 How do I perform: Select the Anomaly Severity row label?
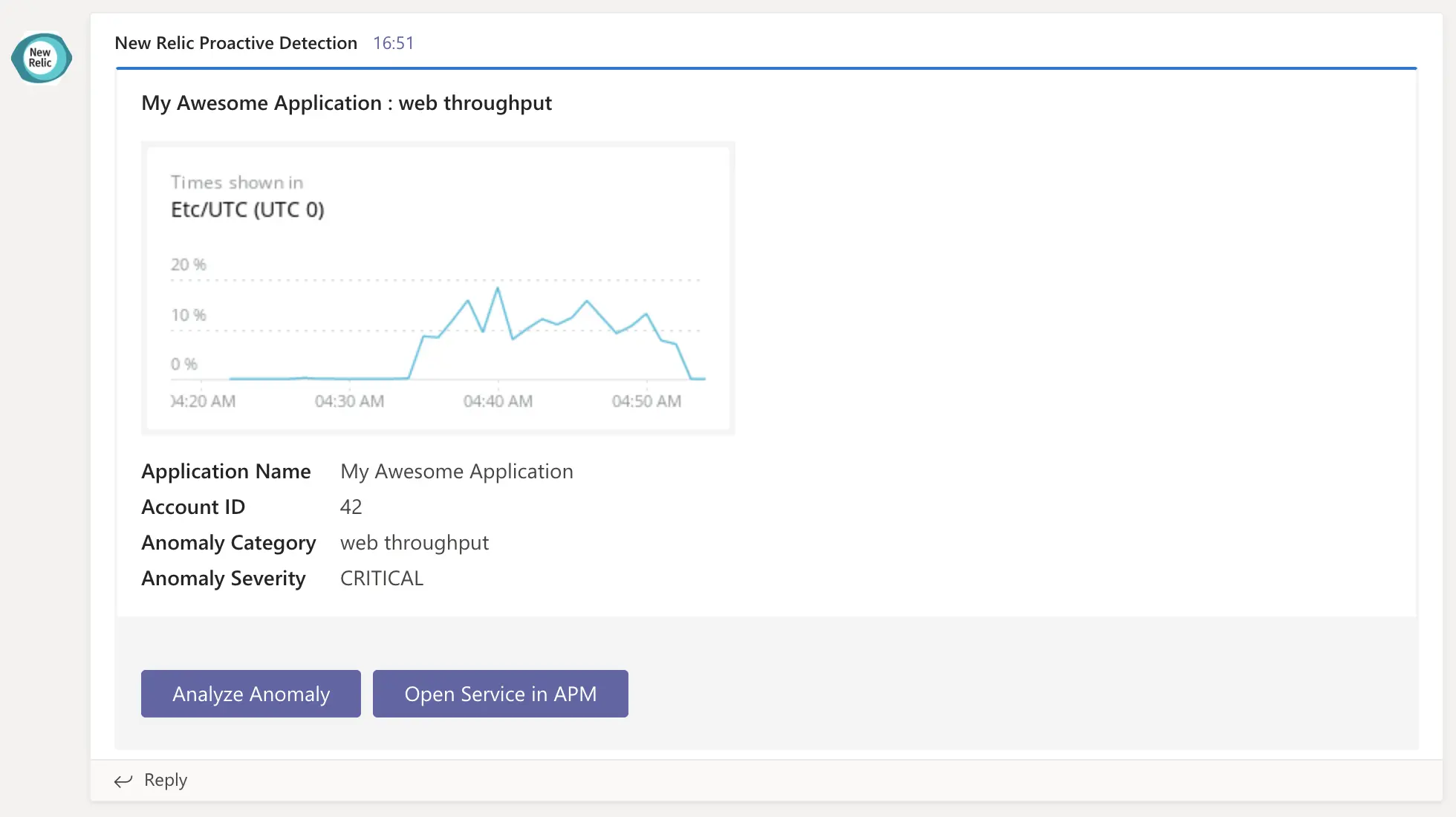pyautogui.click(x=223, y=578)
